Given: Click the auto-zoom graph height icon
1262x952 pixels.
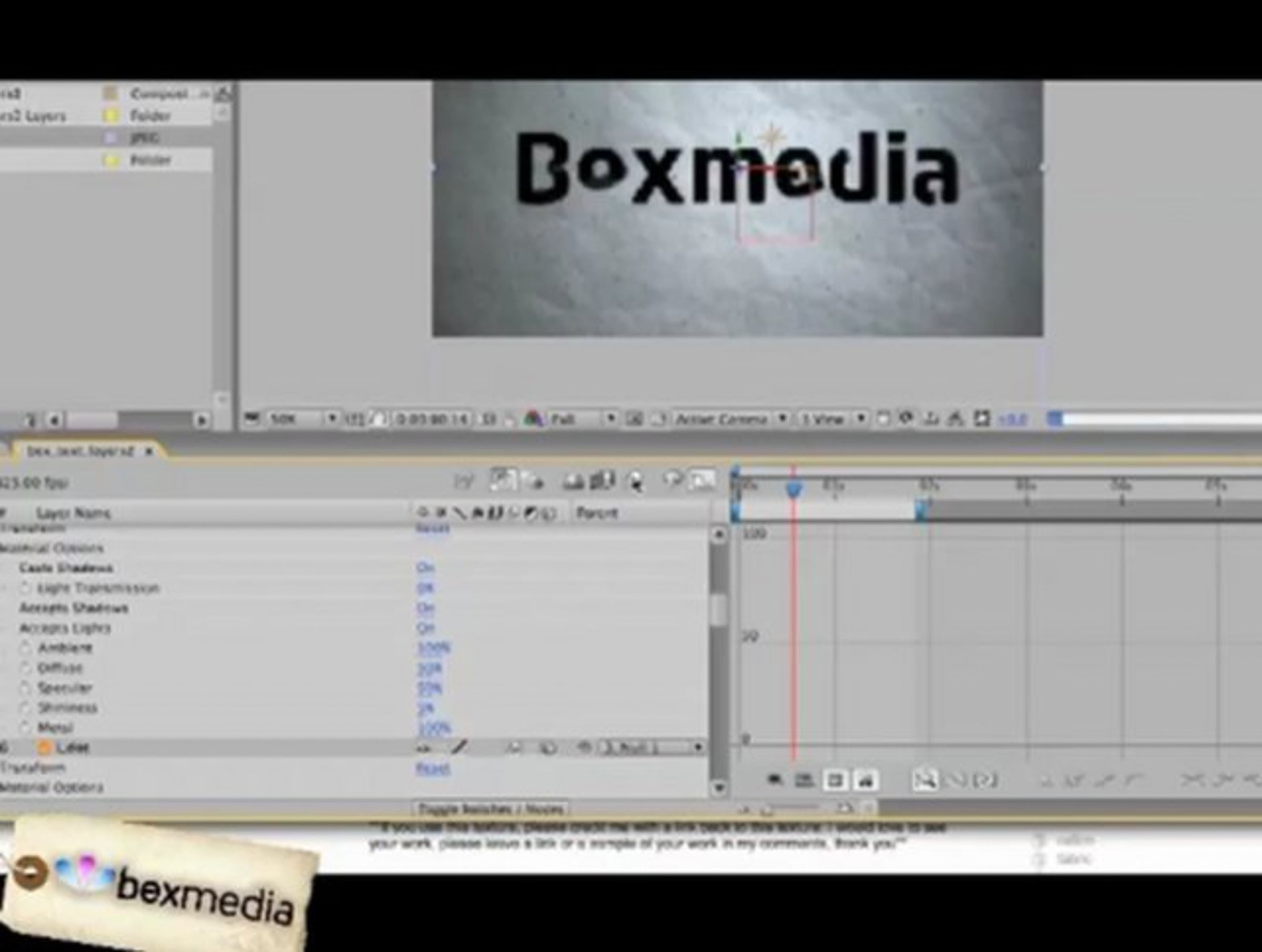Looking at the screenshot, I should (925, 780).
